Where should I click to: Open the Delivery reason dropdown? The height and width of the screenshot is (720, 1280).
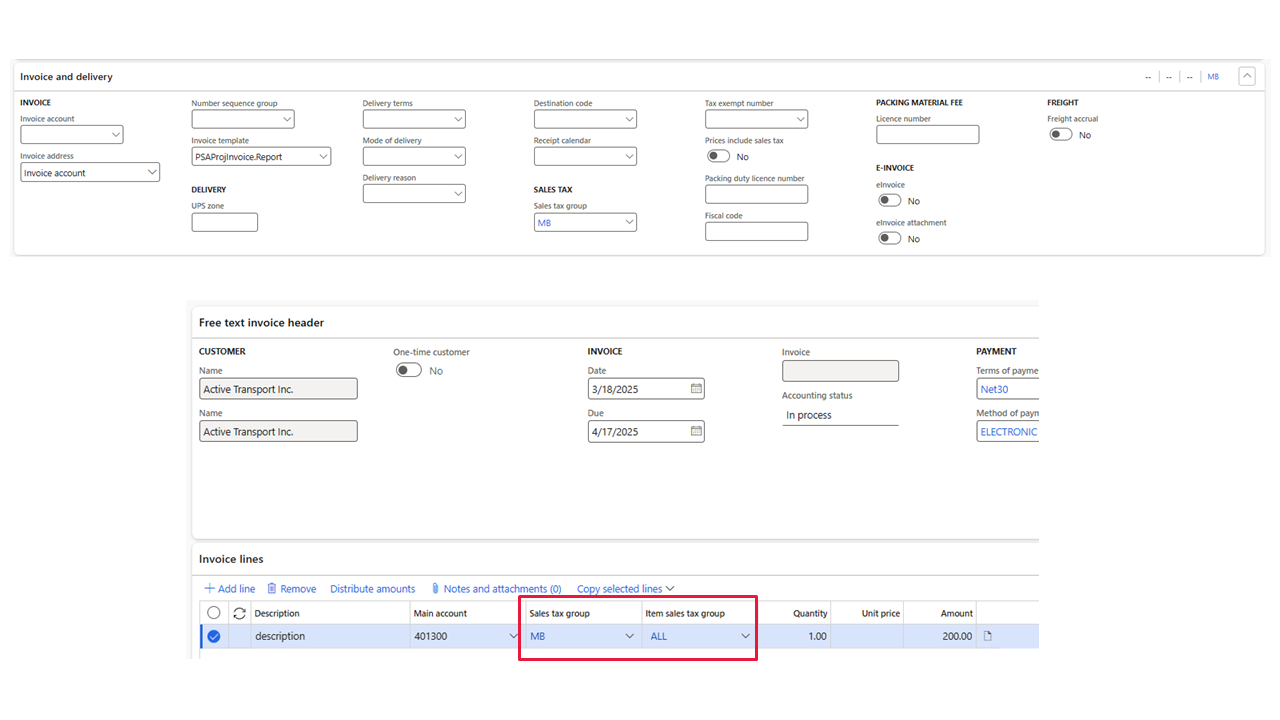457,193
